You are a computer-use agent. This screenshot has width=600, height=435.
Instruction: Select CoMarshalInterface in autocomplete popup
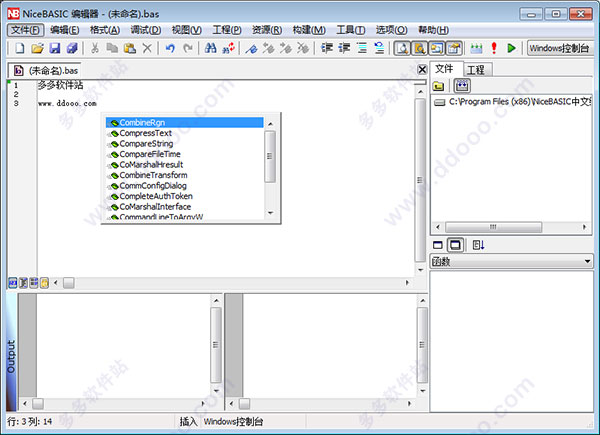pyautogui.click(x=184, y=207)
